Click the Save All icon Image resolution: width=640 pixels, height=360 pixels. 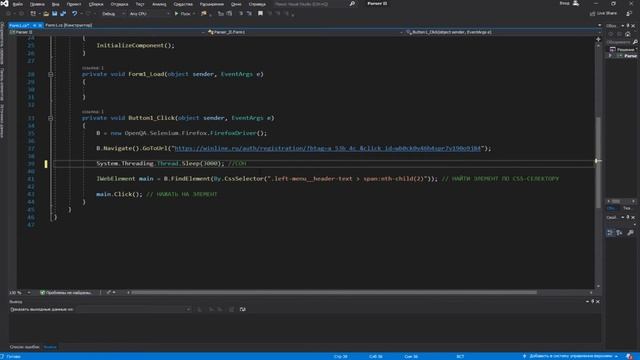click(x=63, y=13)
